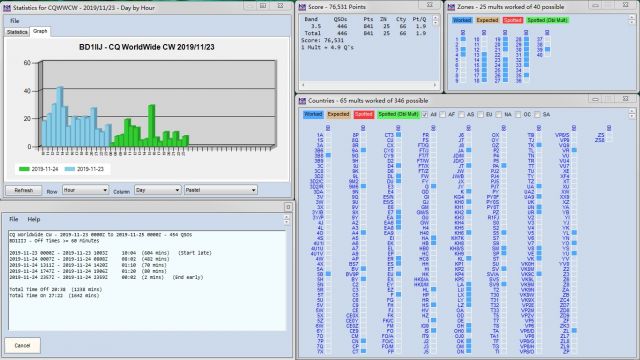The width and height of the screenshot is (640, 360).
Task: Click Spotted red legend in Countries window
Action: point(364,114)
